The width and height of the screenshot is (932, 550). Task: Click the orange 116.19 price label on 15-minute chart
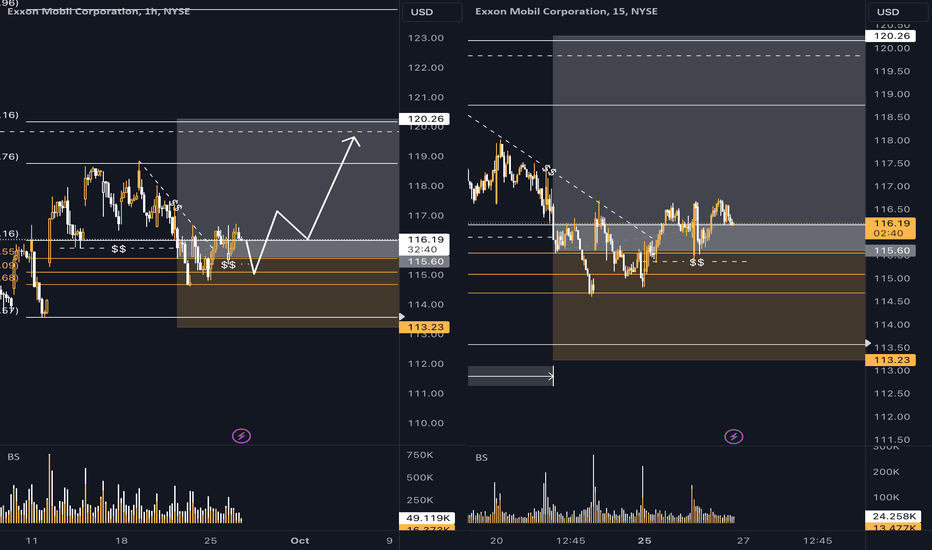pos(891,228)
